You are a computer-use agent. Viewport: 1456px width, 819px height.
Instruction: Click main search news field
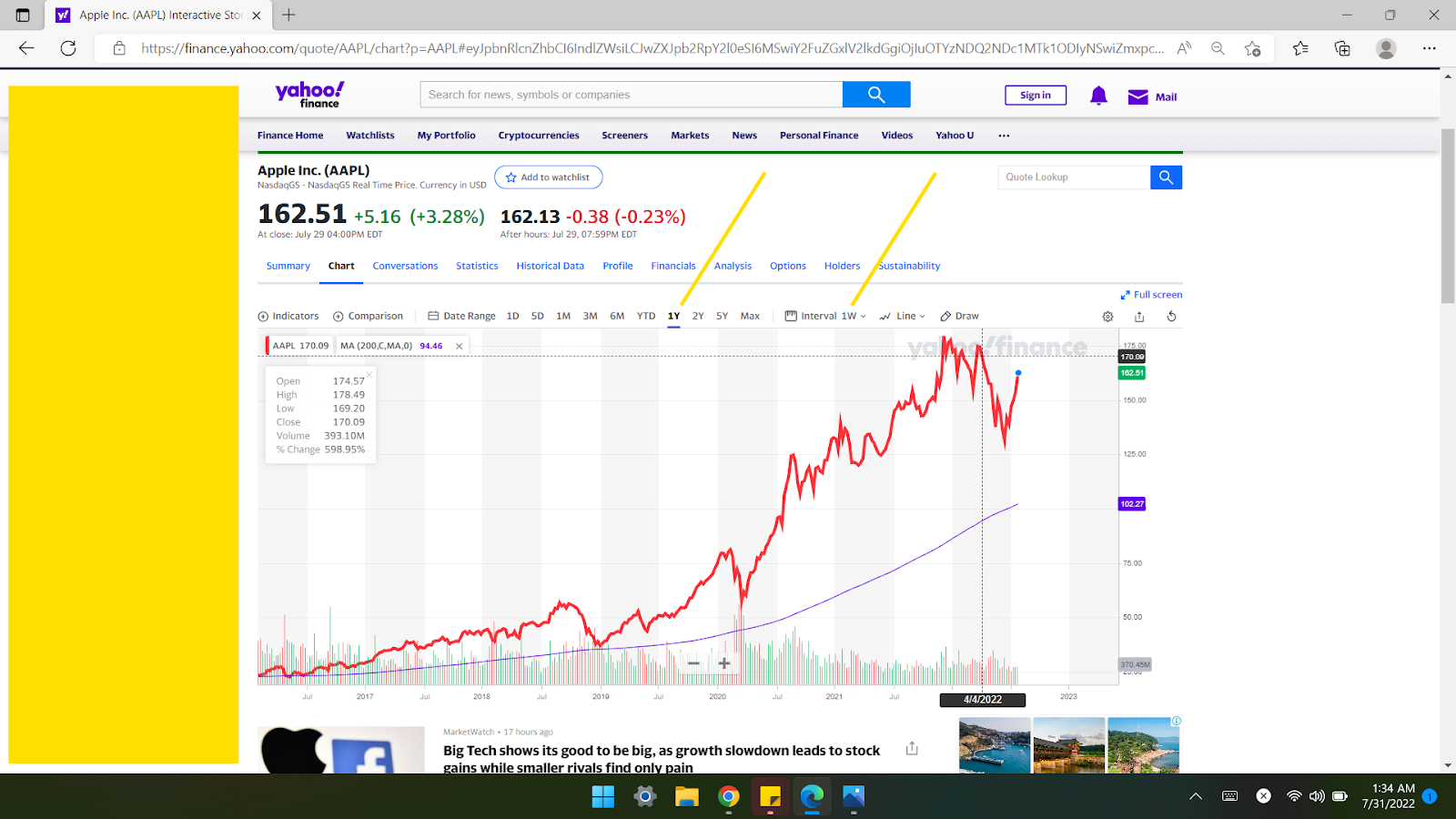(631, 95)
